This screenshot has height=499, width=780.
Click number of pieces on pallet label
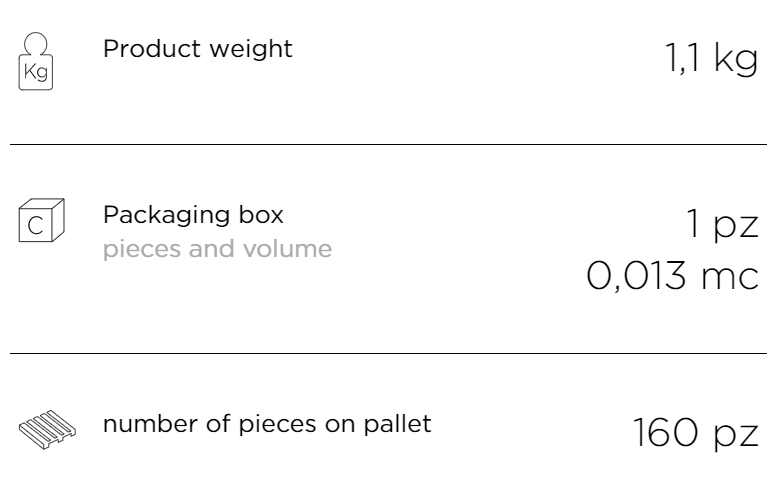pyautogui.click(x=267, y=424)
